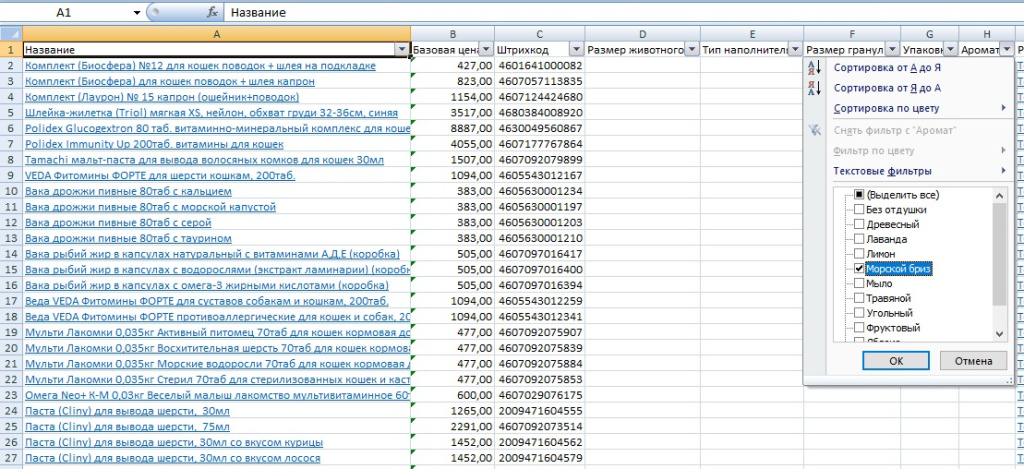Check the "Травяной" filter option

click(x=859, y=298)
